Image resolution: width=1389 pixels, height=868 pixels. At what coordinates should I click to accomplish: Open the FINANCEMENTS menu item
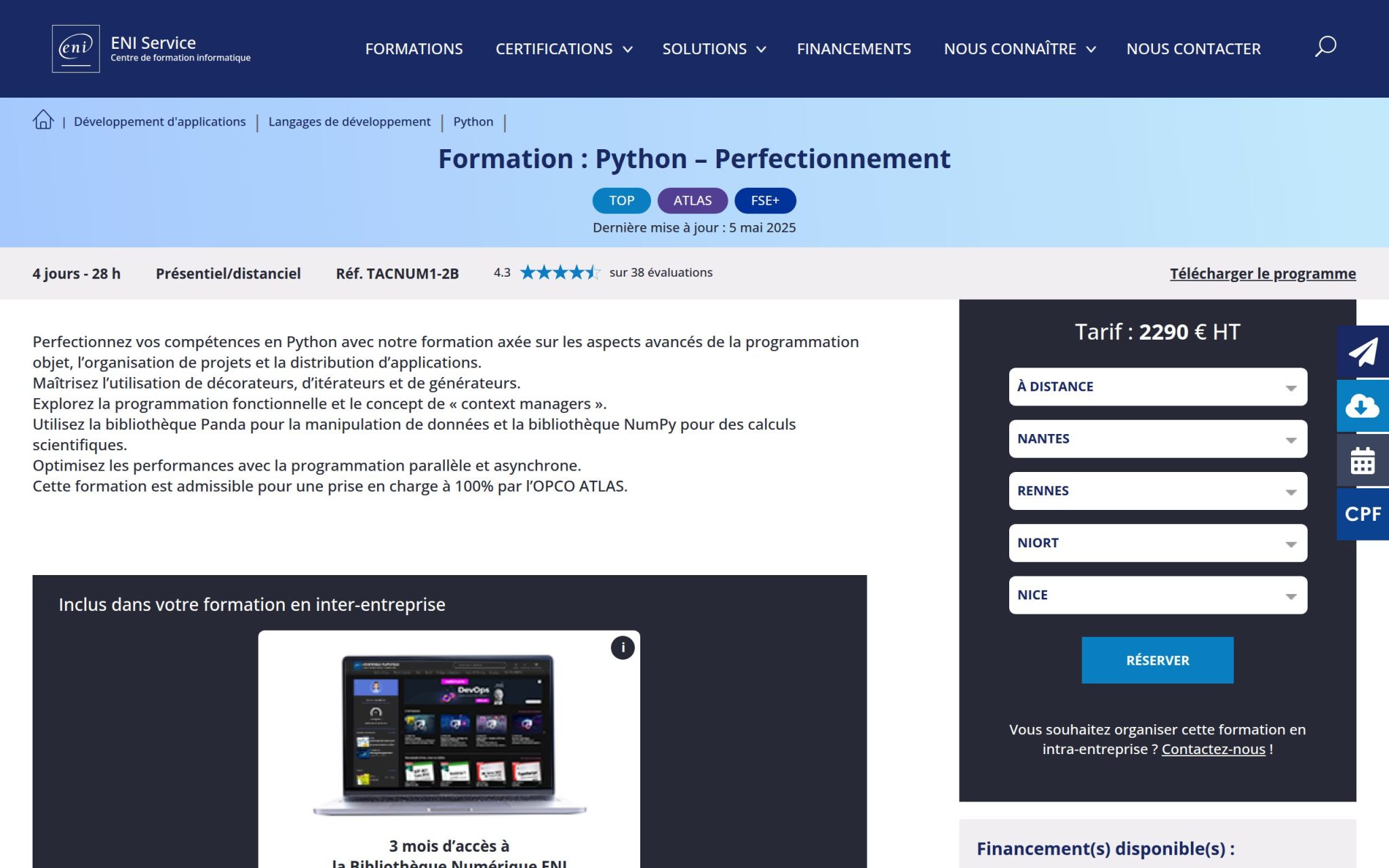coord(854,49)
